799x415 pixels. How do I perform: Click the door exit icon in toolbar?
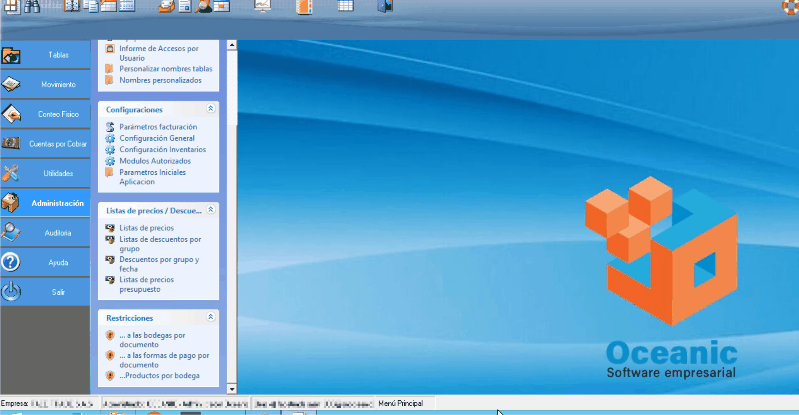coord(385,7)
